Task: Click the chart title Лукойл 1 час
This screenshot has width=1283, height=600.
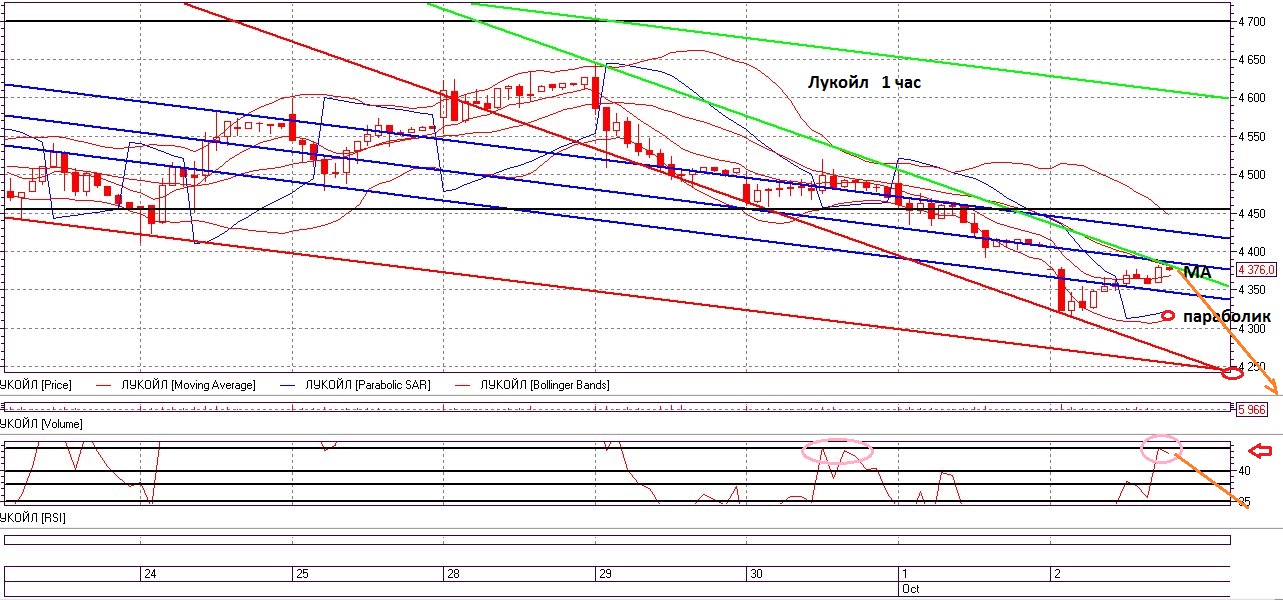Action: click(864, 83)
